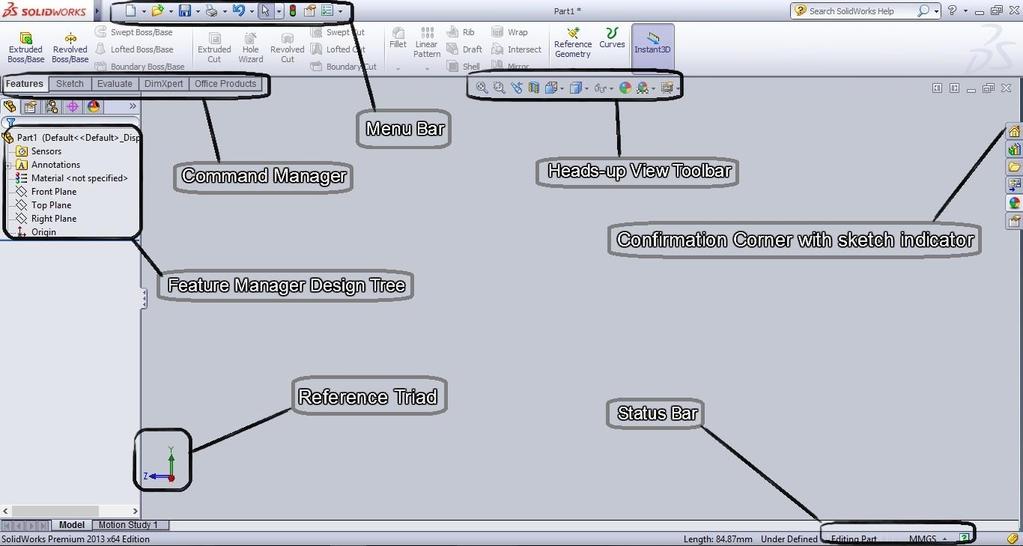Click the Open file folder icon
The width and height of the screenshot is (1023, 546).
pos(157,11)
